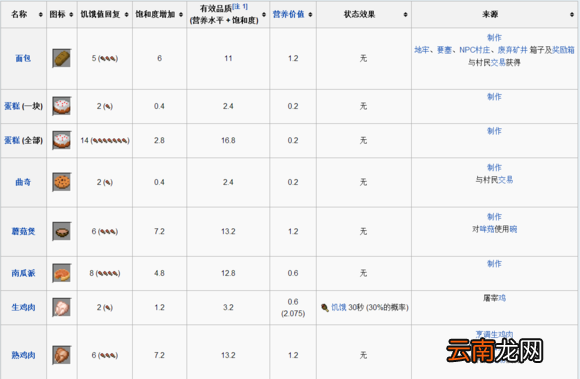580x379 pixels.
Task: Open 制作 link in pumpkin pie row
Action: 494,264
